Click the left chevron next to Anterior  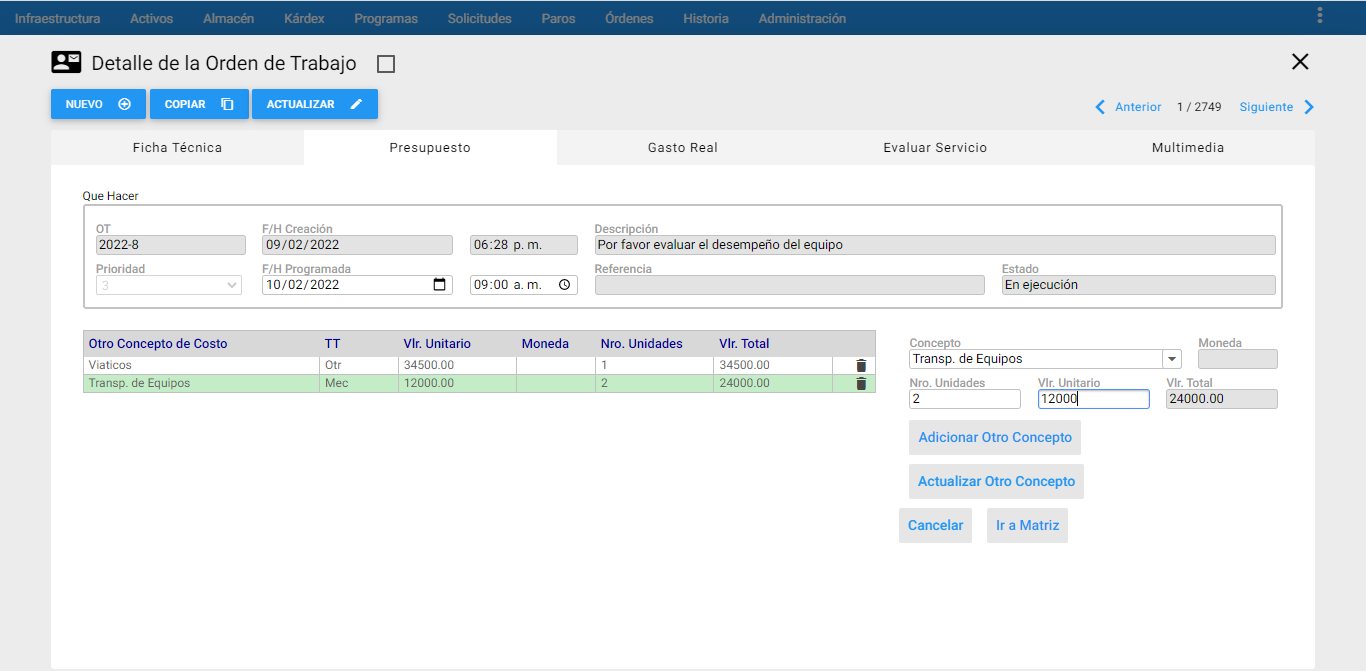pos(1101,107)
